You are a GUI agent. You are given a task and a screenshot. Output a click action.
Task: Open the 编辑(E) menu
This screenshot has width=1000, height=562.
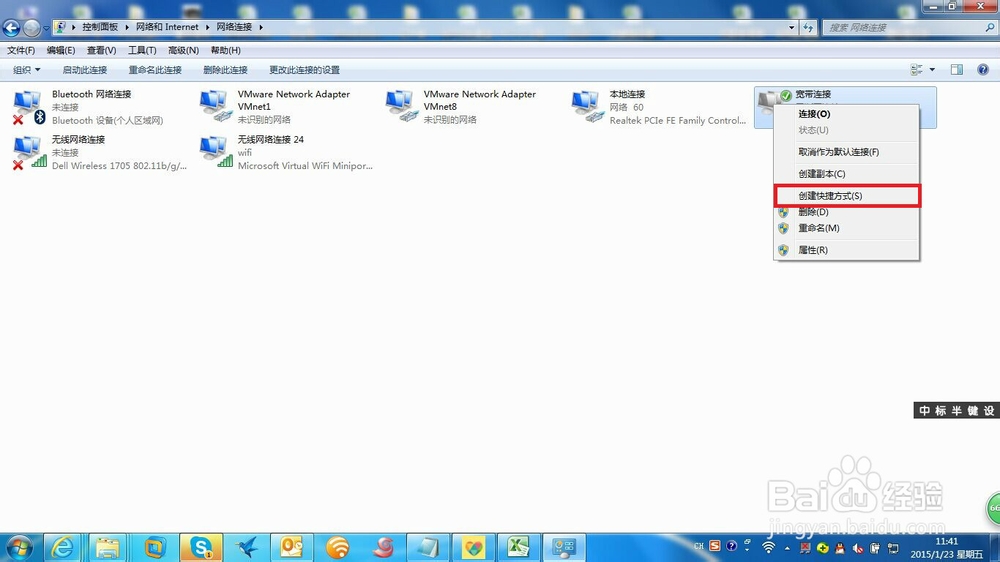(61, 50)
